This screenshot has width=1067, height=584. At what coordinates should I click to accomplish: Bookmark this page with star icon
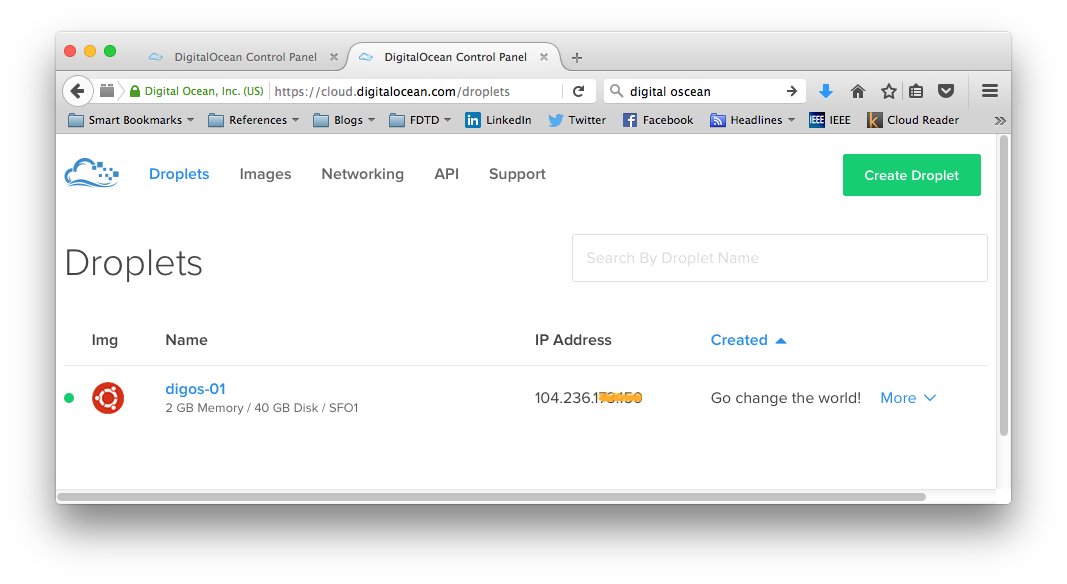[x=888, y=91]
